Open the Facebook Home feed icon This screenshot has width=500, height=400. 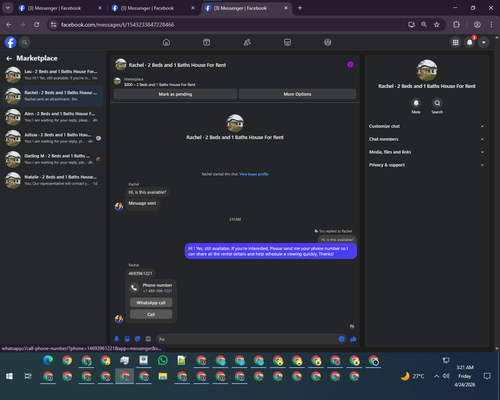[166, 42]
